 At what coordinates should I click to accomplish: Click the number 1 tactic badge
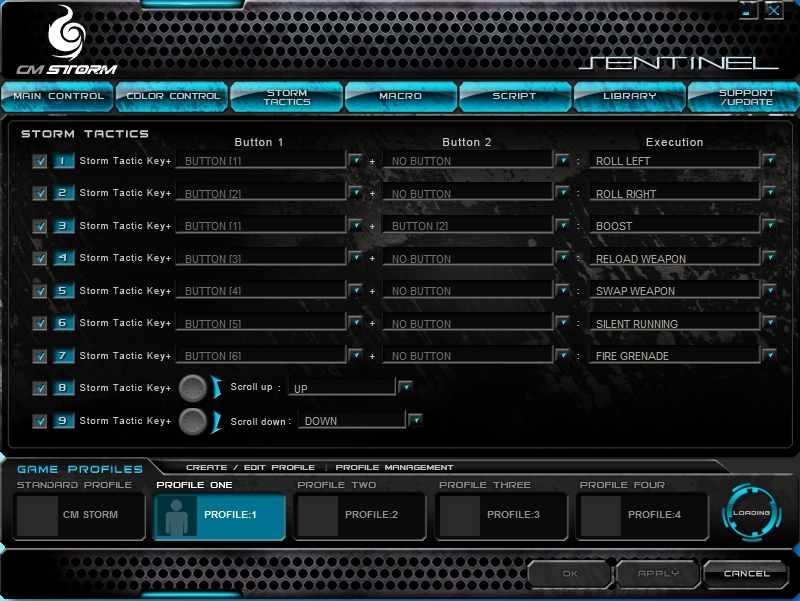point(63,161)
